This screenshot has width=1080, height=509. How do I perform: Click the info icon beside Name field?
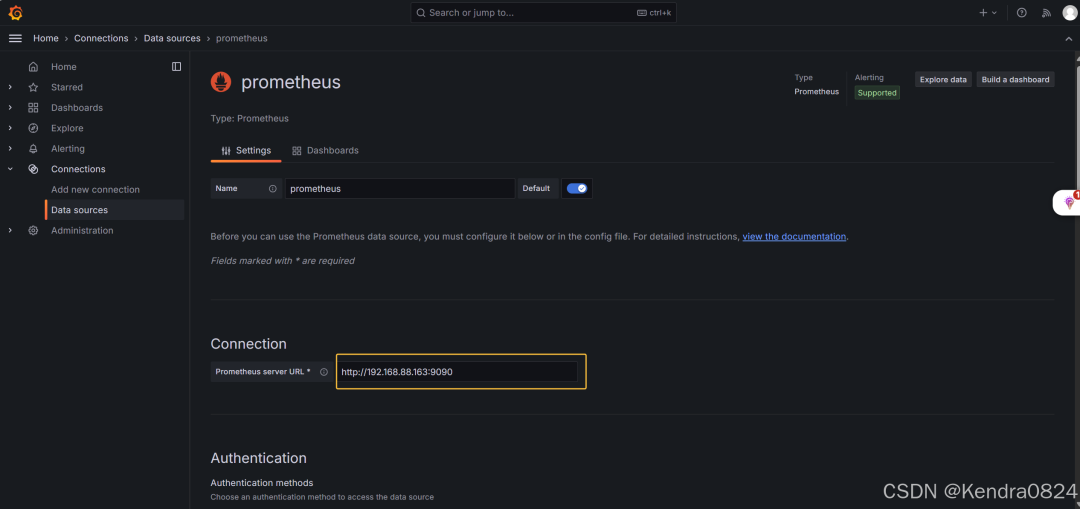click(273, 188)
